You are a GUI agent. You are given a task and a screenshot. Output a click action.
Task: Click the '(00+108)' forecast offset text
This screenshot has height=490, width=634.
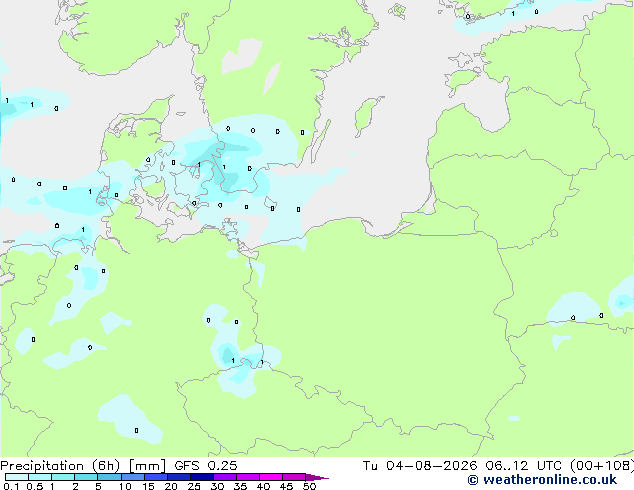[602, 466]
